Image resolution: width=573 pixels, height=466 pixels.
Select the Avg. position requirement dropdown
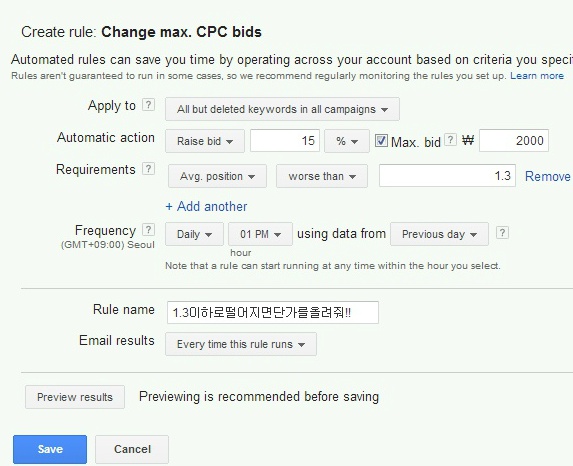click(x=217, y=176)
